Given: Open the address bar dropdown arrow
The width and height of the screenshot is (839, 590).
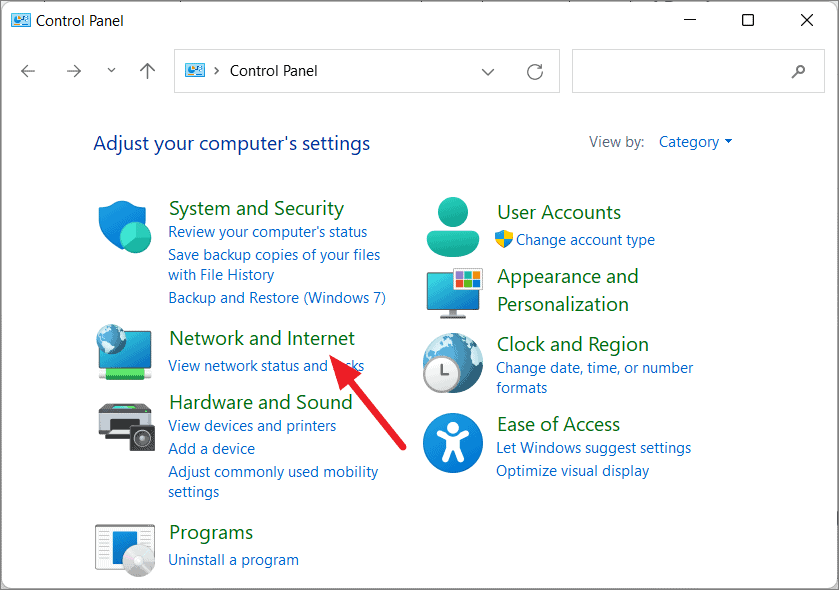Looking at the screenshot, I should click(x=488, y=70).
